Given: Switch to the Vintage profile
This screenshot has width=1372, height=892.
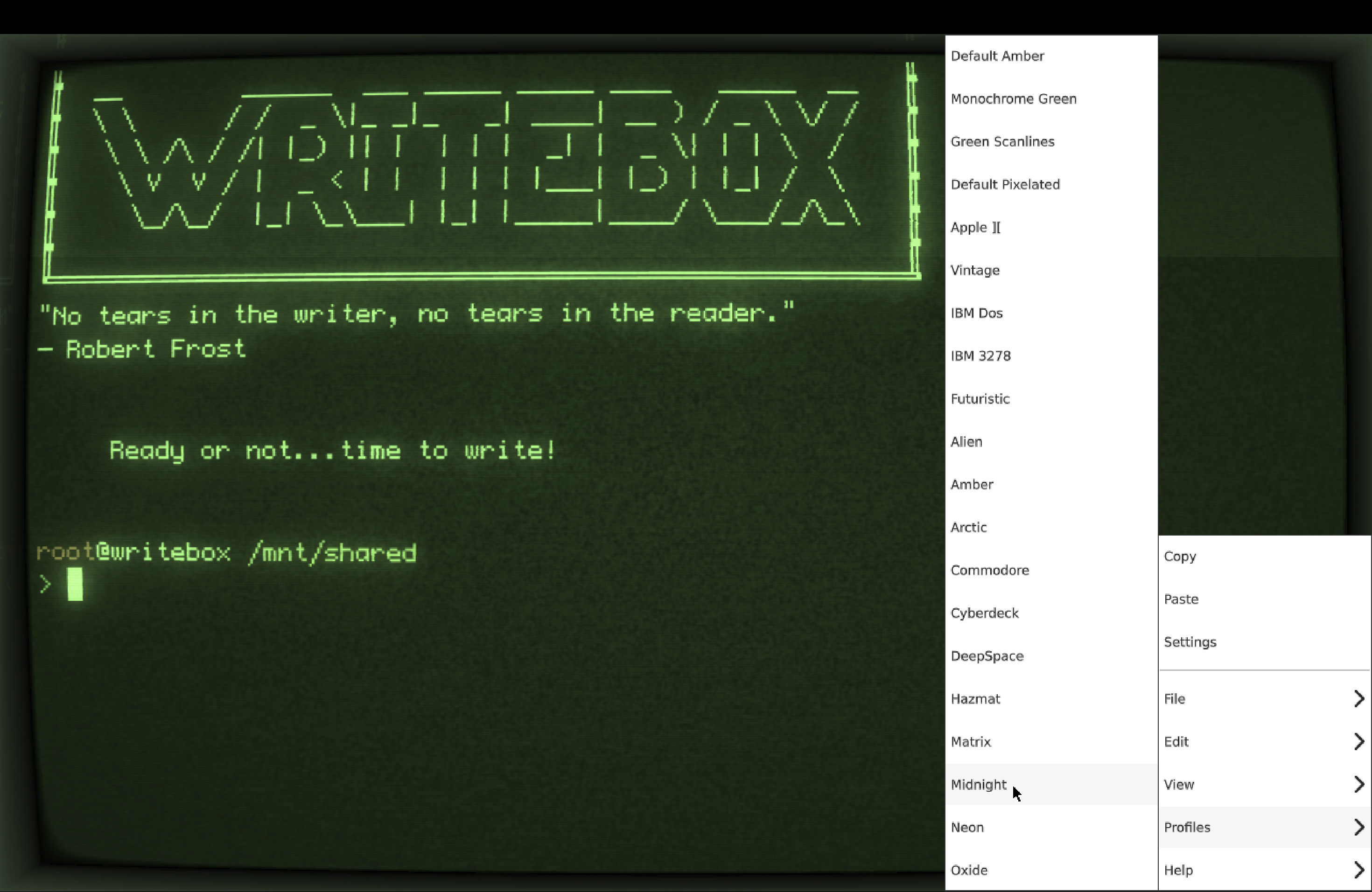Looking at the screenshot, I should (x=1051, y=270).
